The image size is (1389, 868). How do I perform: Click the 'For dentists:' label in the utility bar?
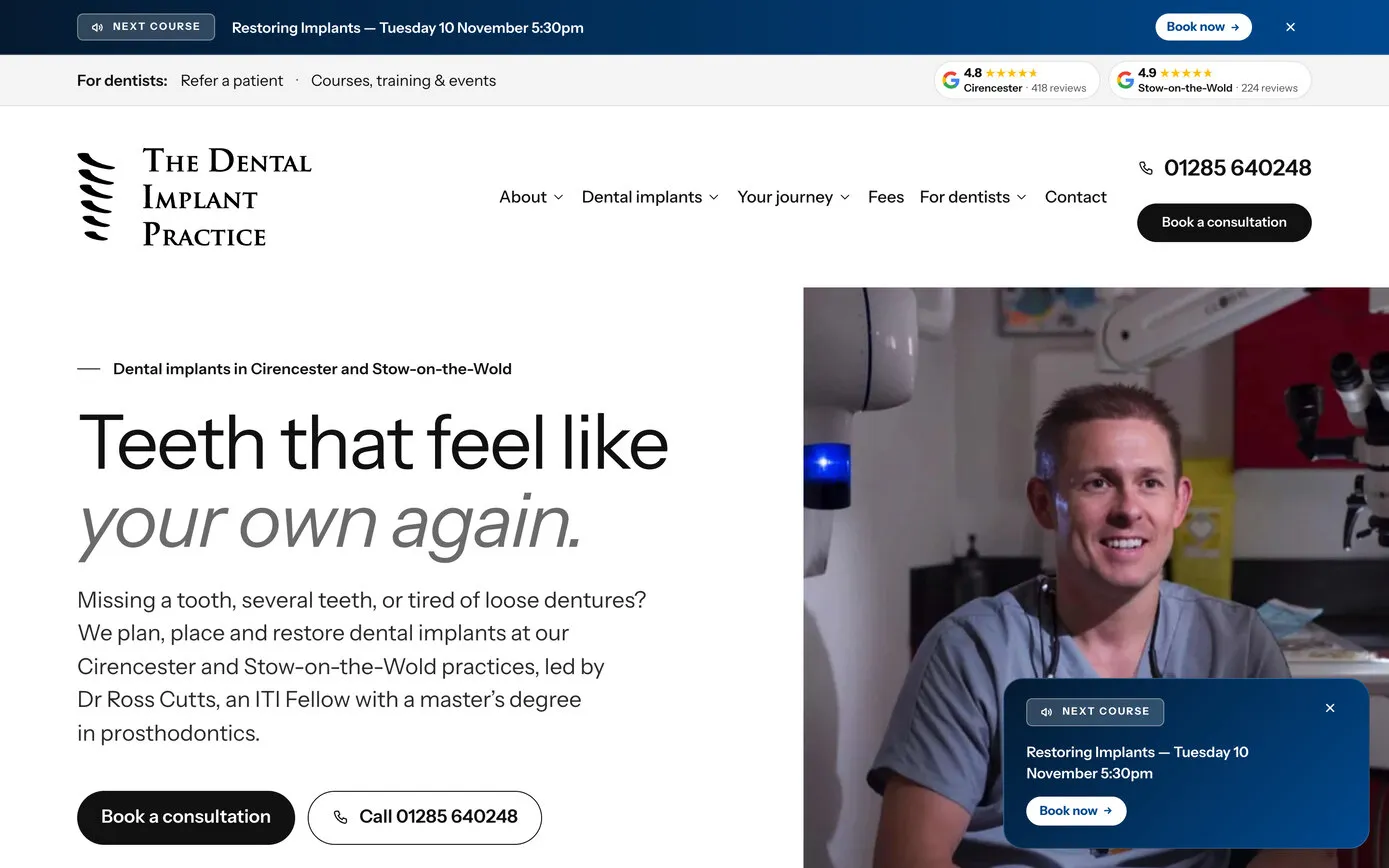(122, 81)
